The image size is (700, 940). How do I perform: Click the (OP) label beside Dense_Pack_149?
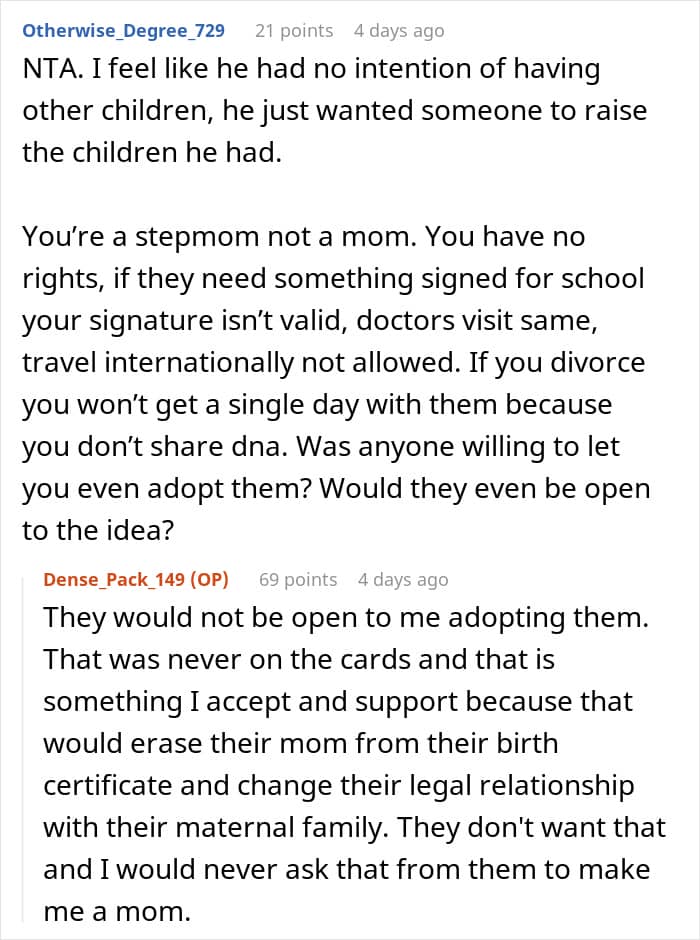[210, 580]
